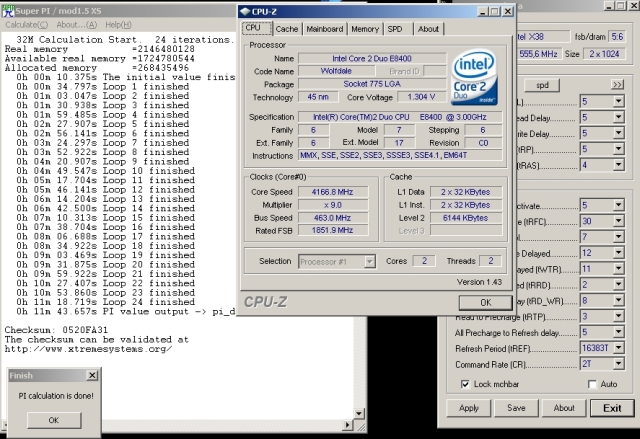Viewport: 640px width, 439px height.
Task: Click OK in the CPU-Z window
Action: click(x=486, y=302)
